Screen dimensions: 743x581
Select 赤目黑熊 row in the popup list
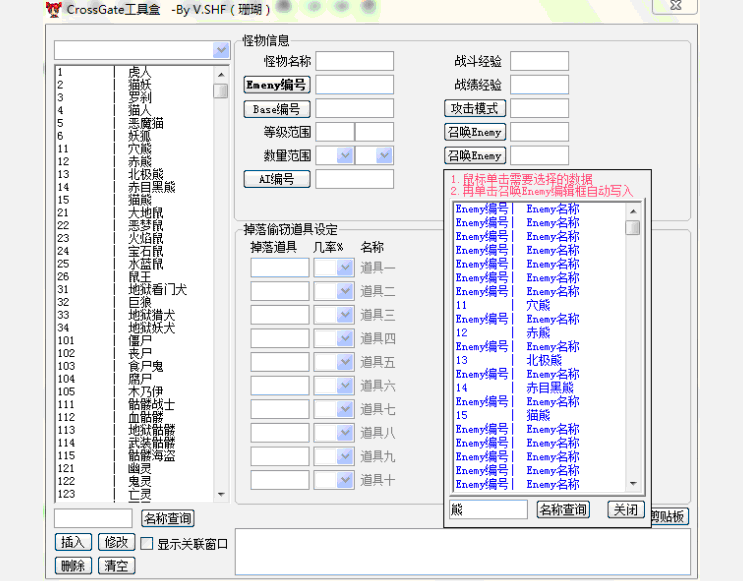(x=540, y=388)
